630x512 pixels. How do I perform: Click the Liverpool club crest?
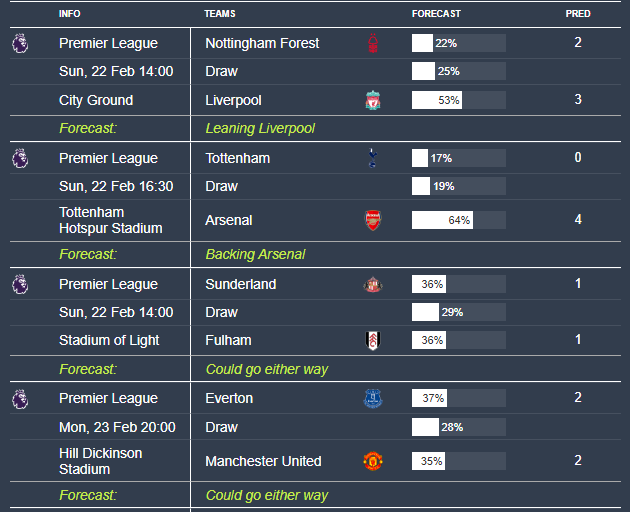pyautogui.click(x=373, y=100)
